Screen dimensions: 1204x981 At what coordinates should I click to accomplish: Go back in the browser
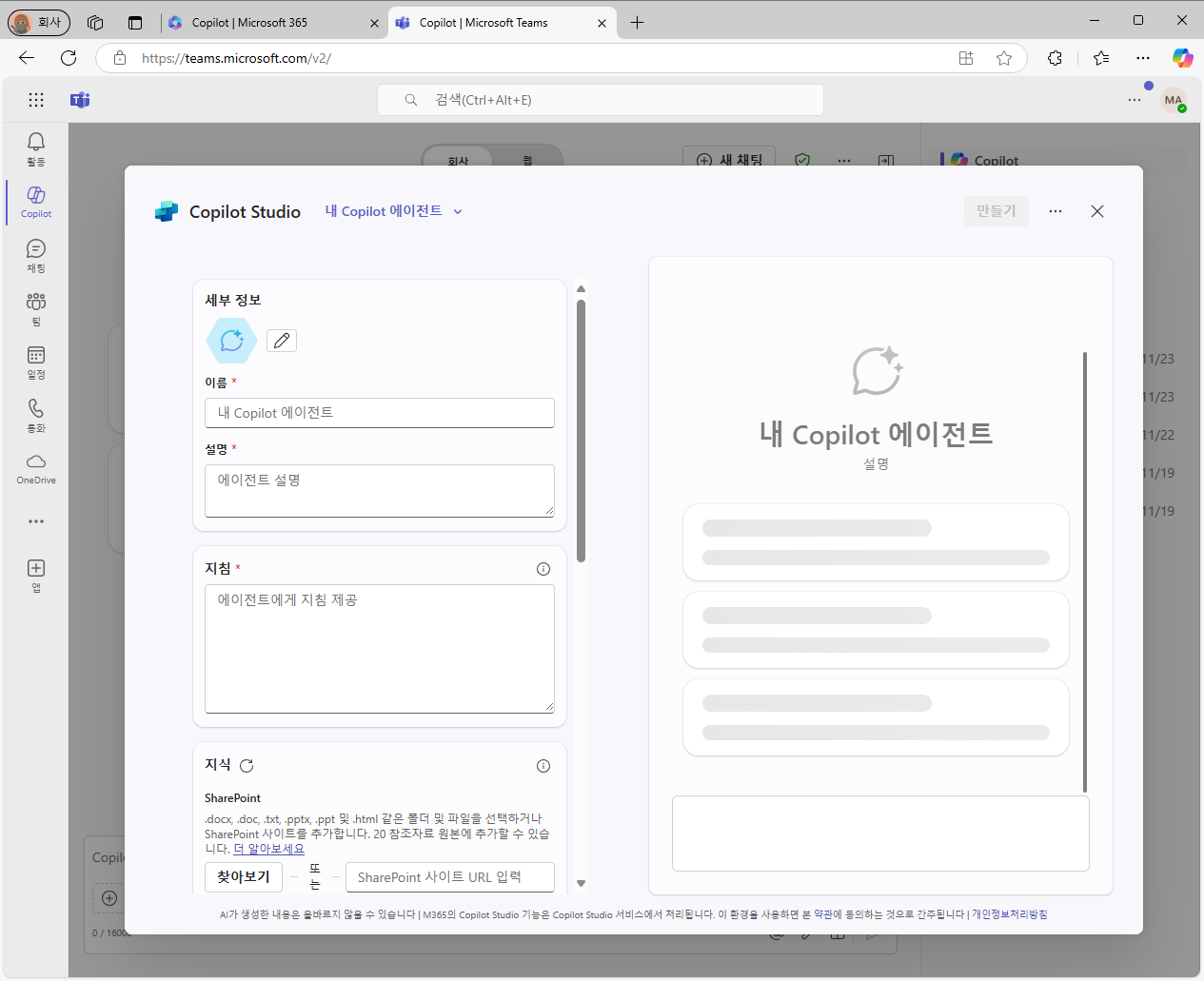point(27,58)
